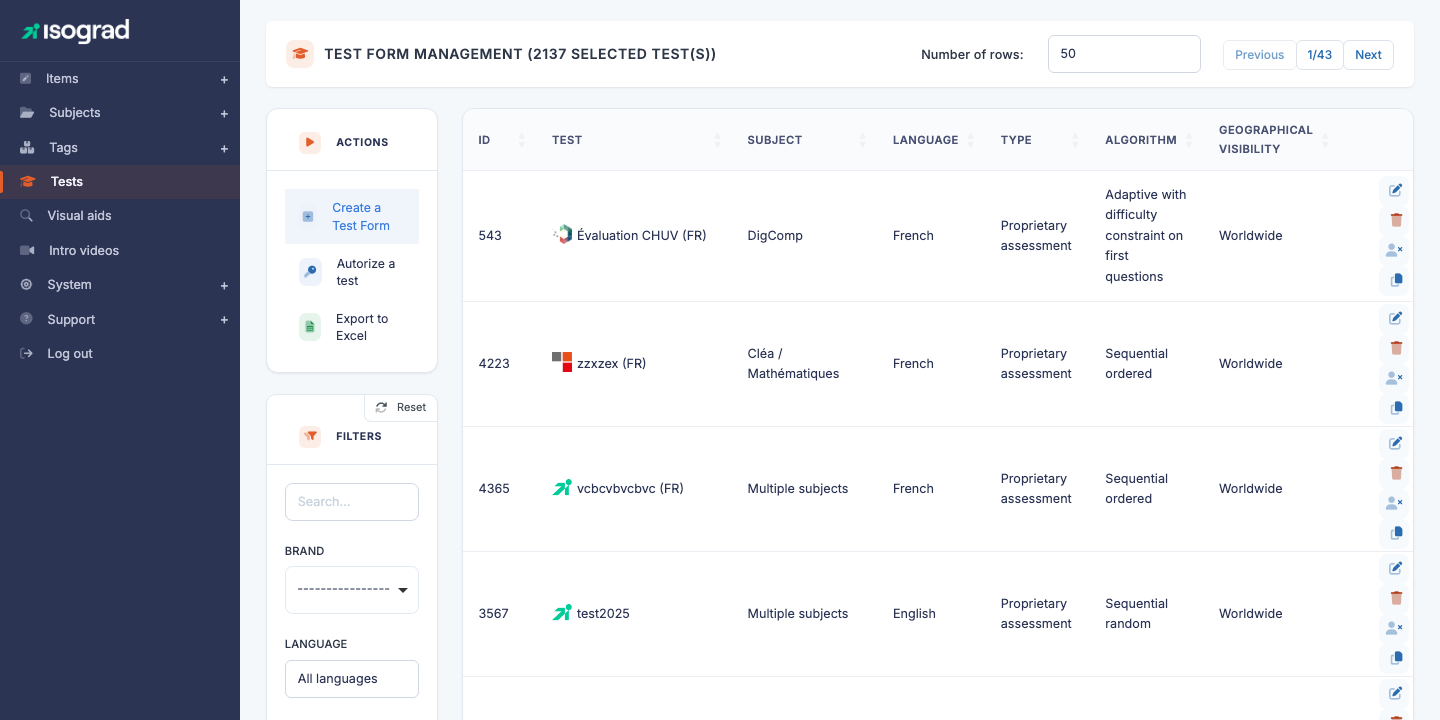Click the Cléa / Mathématiques subject cell
Screen dimensions: 1440x720
tap(793, 364)
